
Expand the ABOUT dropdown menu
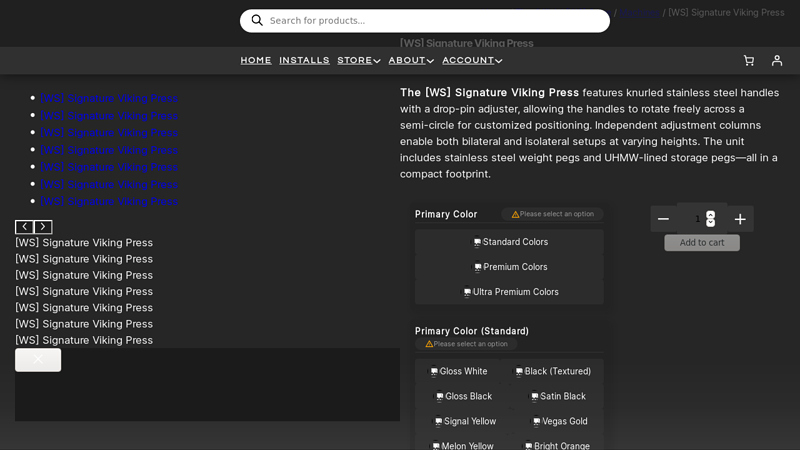tap(411, 60)
